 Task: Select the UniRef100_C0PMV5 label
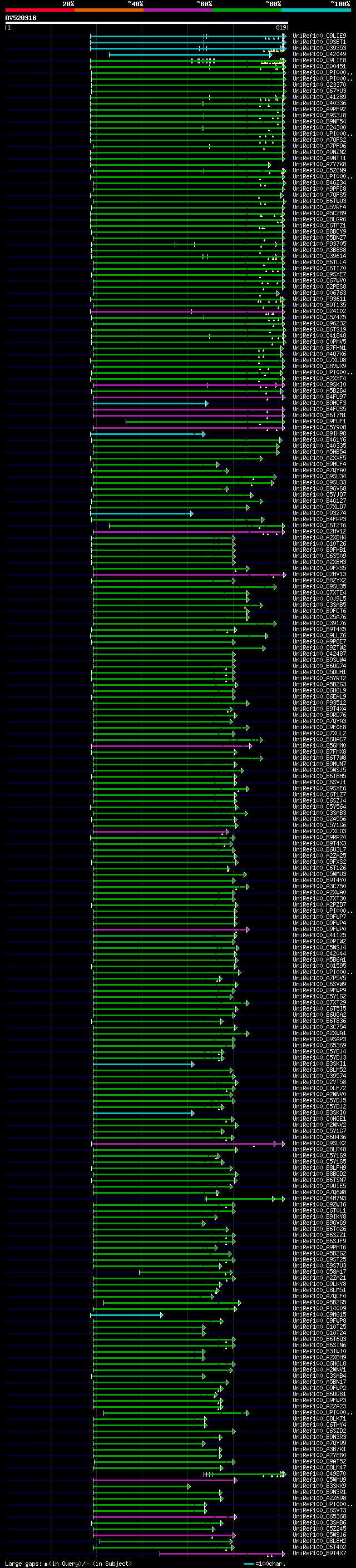[319, 342]
